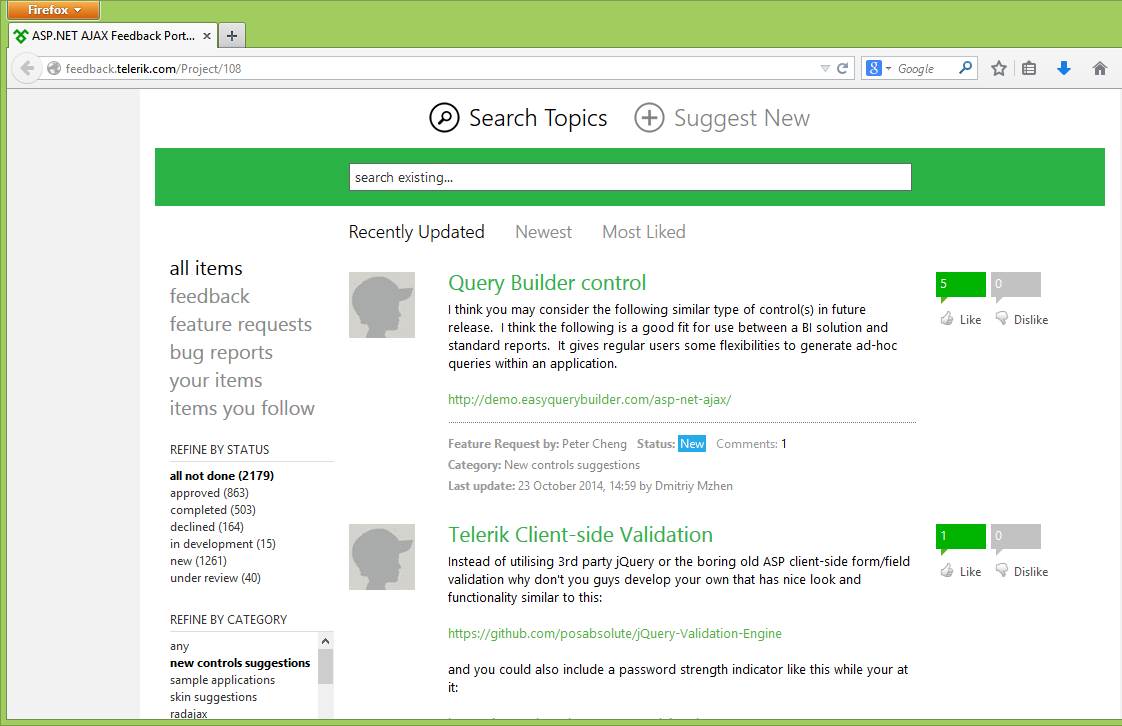Screen dimensions: 1122x726
Task: Click the thumbs-up Like icon for Telerik Client-side Validation
Action: (947, 571)
